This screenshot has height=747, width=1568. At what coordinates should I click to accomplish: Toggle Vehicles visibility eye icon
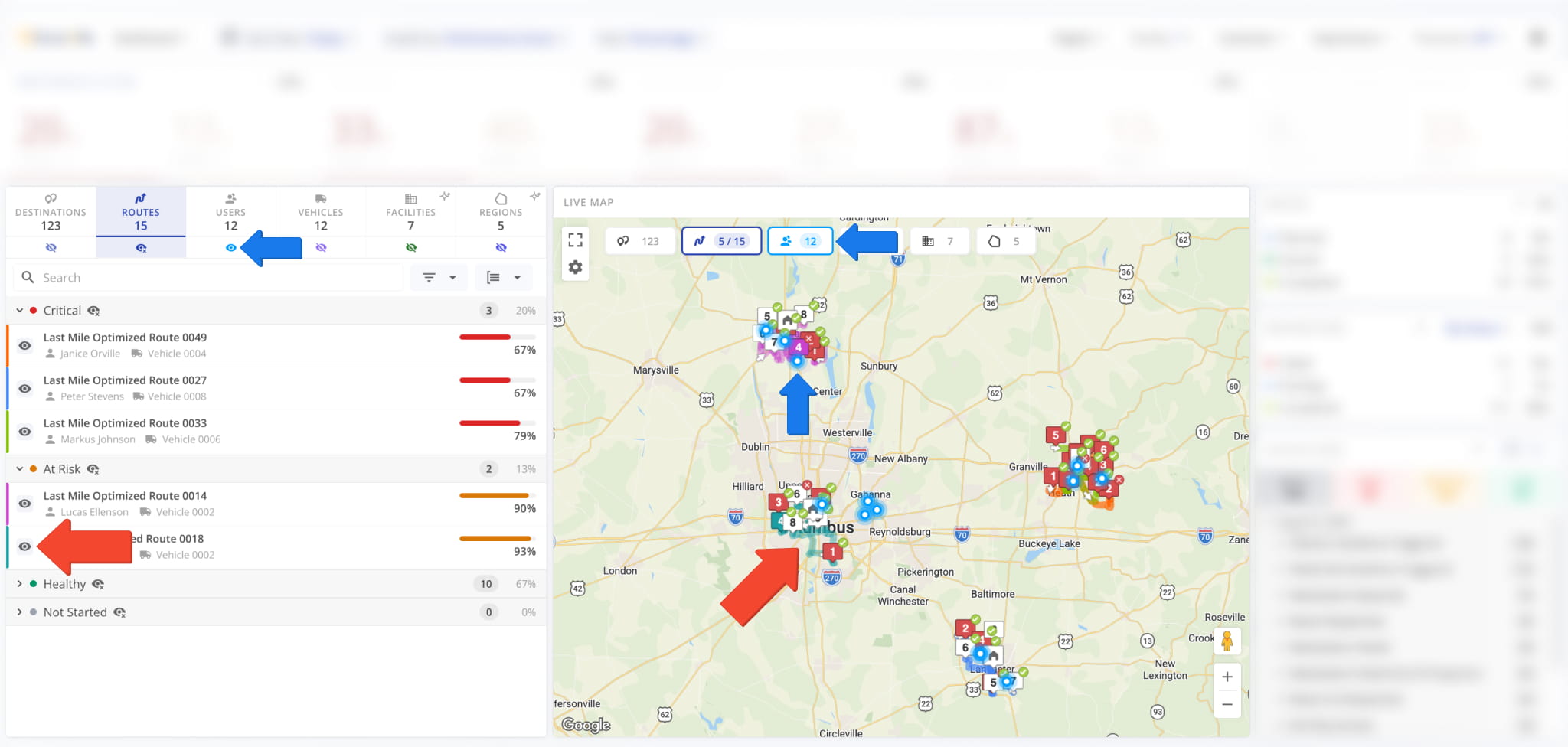[x=321, y=247]
